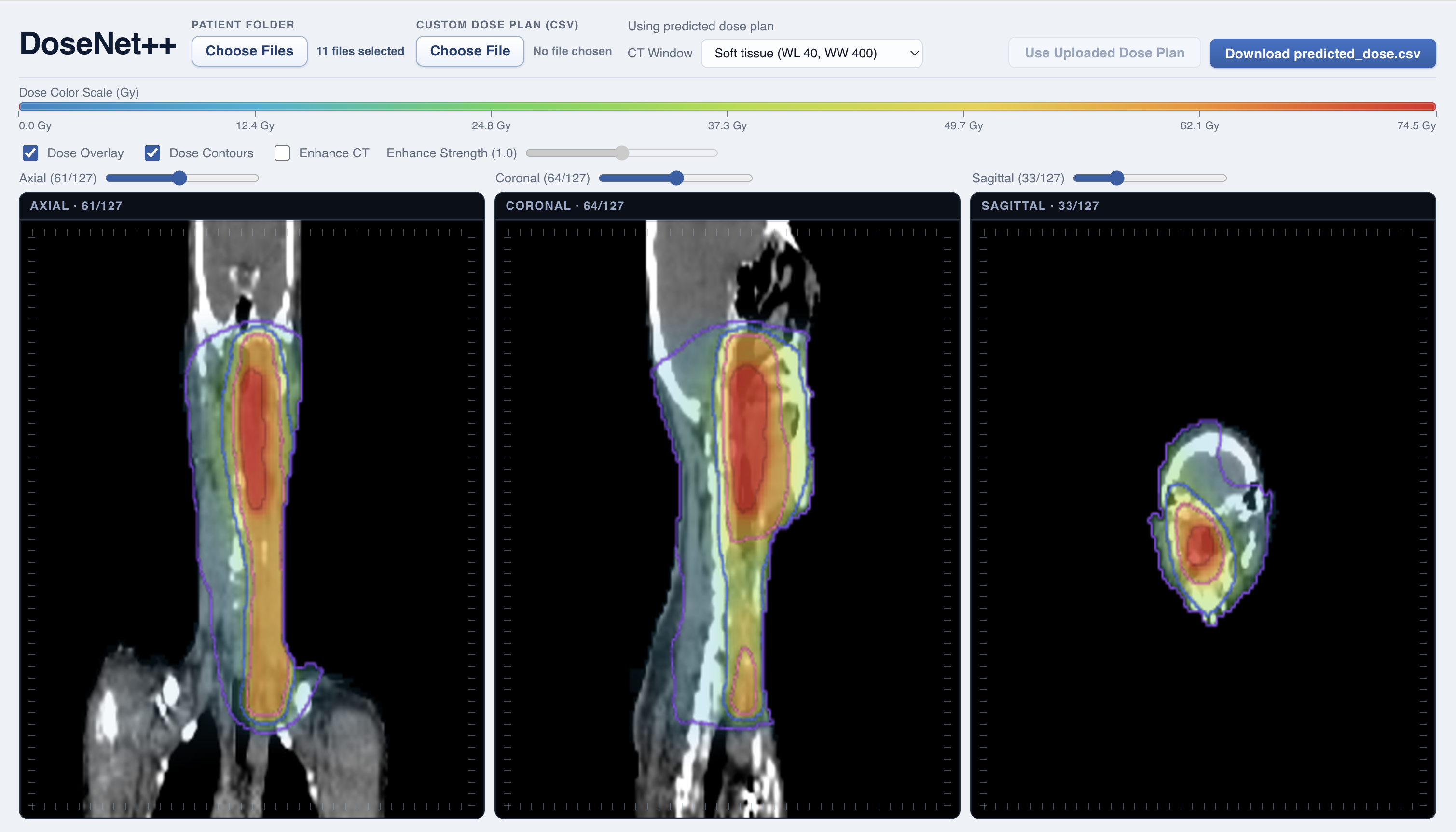Click the Axial 61/127 panel header
1456x832 pixels.
(77, 206)
